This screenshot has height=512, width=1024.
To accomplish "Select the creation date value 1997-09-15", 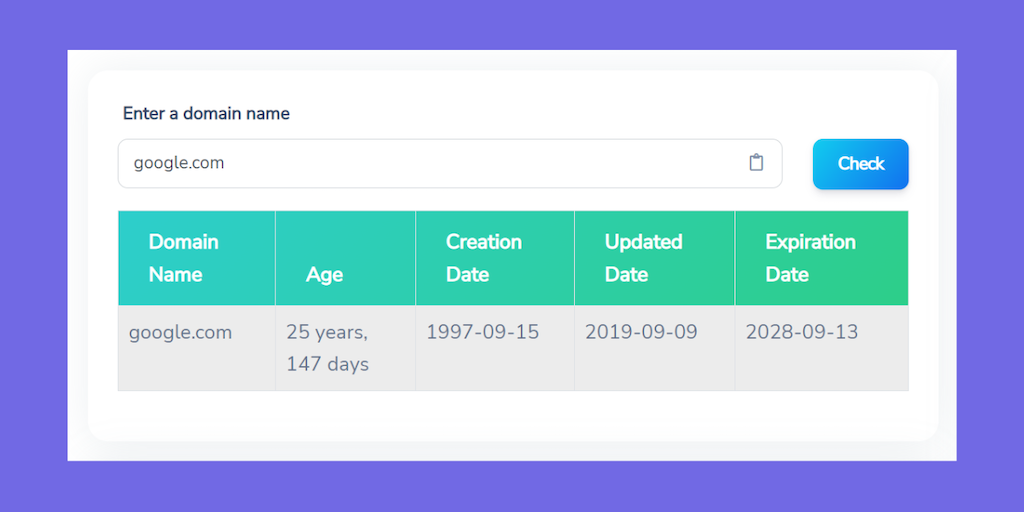I will [482, 333].
